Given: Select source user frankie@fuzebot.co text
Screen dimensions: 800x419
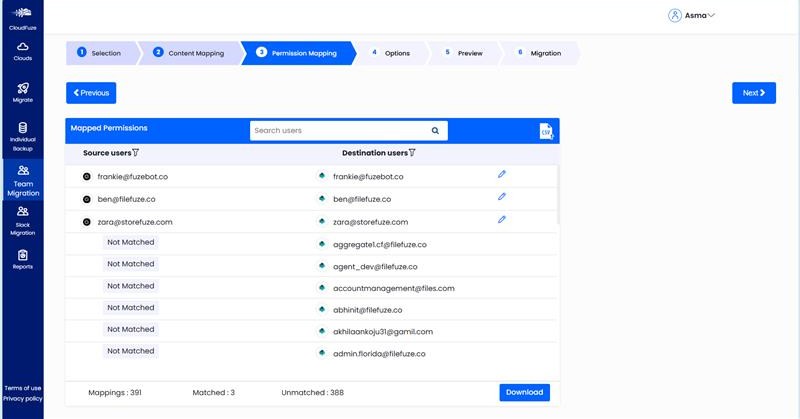Looking at the screenshot, I should (x=133, y=177).
